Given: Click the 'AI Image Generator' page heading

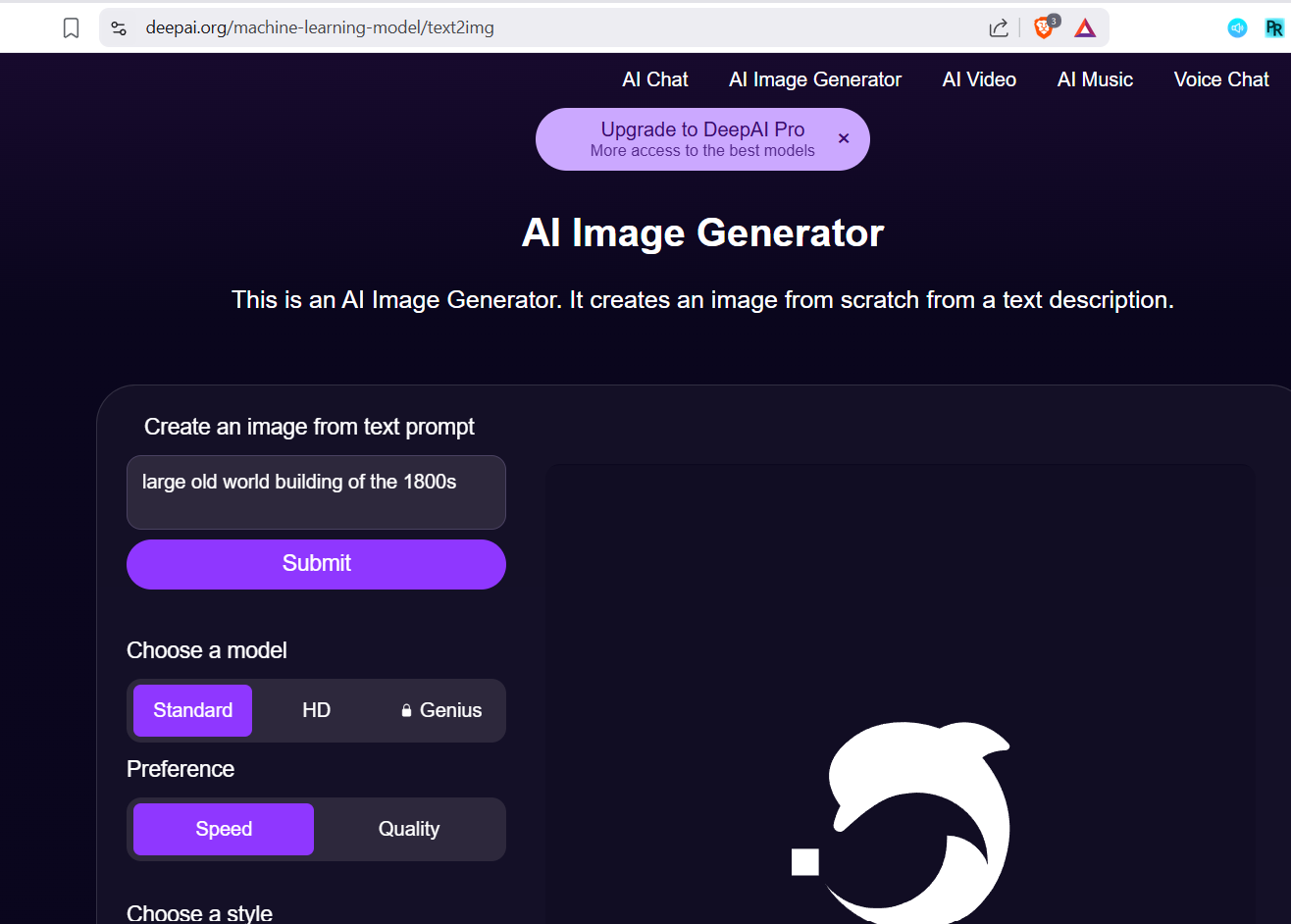Looking at the screenshot, I should click(x=702, y=233).
